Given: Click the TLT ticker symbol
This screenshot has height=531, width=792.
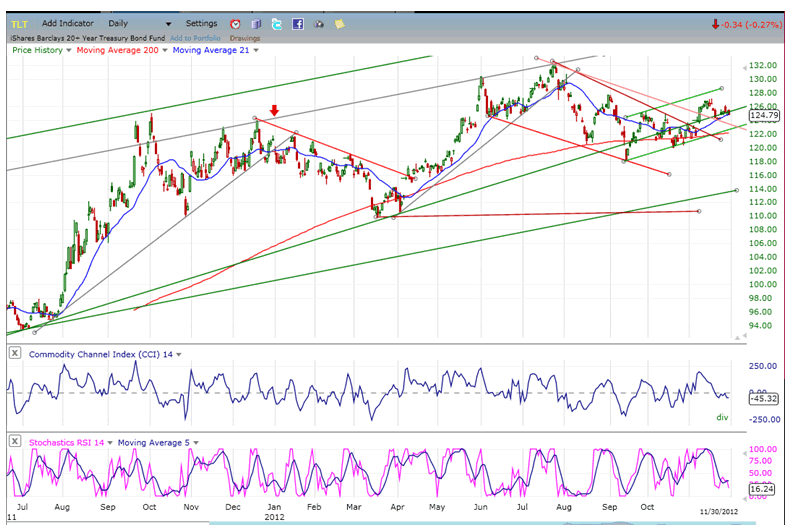Looking at the screenshot, I should [19, 24].
